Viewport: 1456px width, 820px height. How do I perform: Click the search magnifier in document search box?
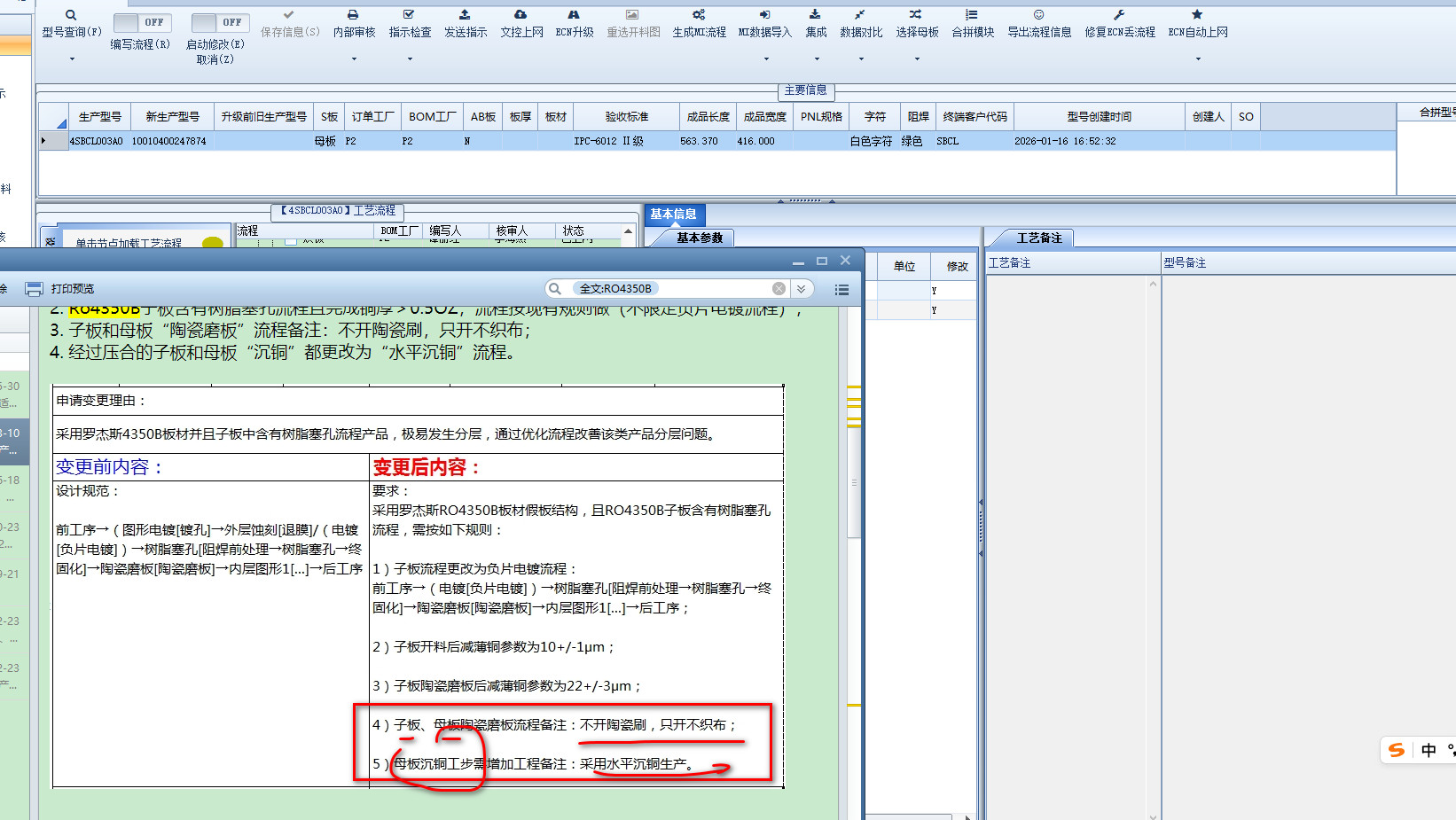coord(555,289)
